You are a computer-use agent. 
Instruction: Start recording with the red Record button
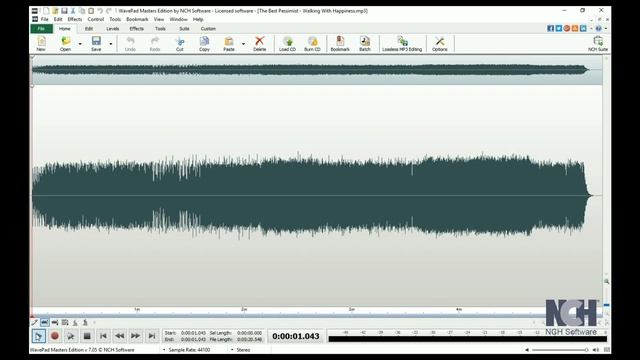click(55, 336)
